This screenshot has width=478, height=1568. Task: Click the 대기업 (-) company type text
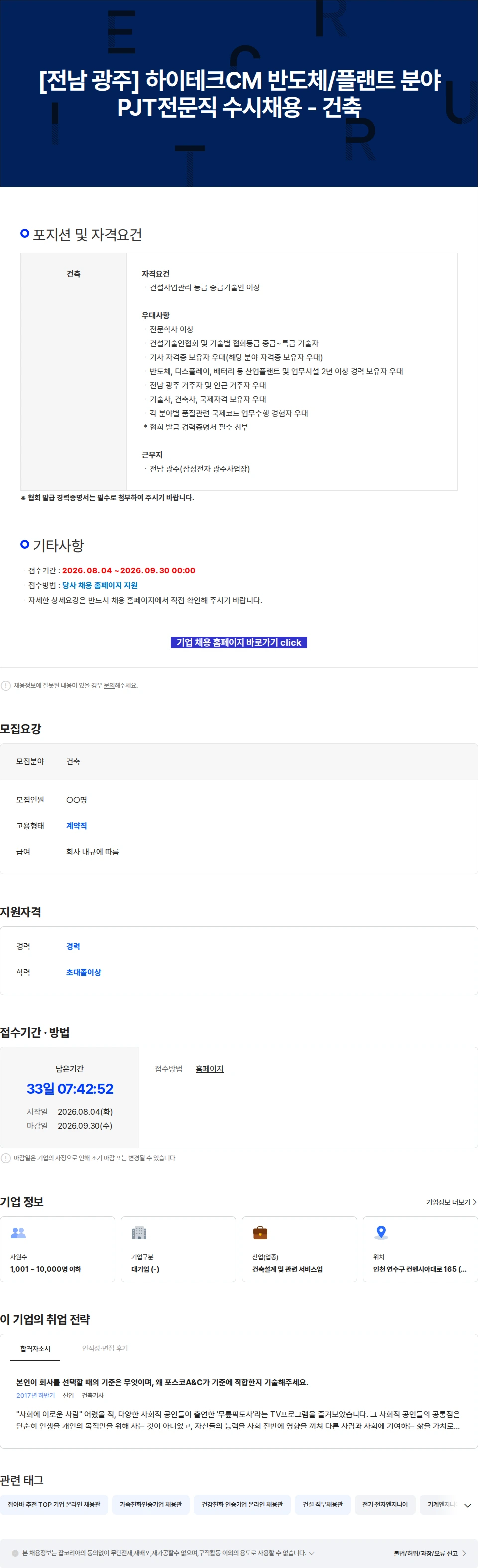click(145, 1269)
